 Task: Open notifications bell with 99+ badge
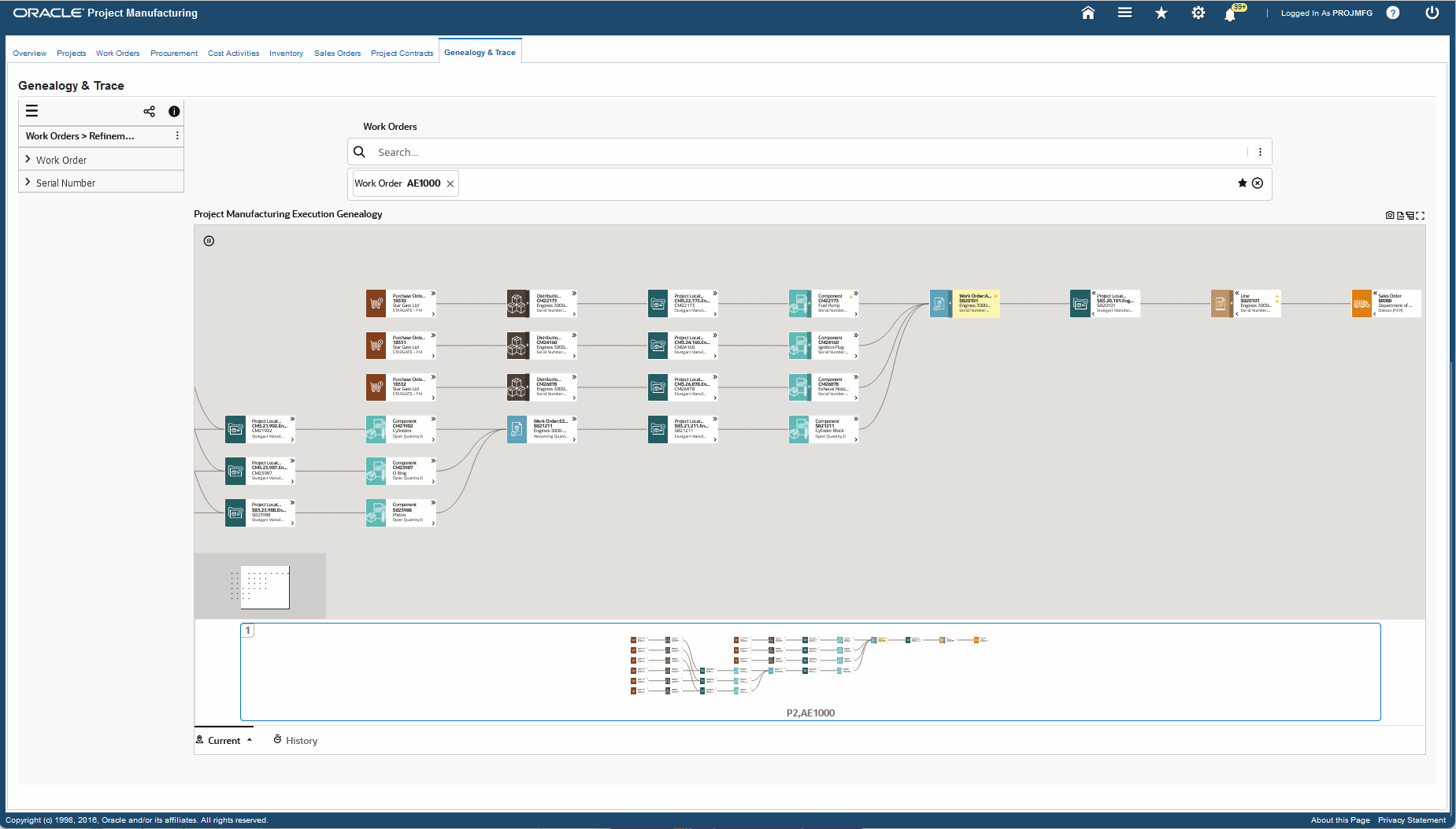pyautogui.click(x=1232, y=13)
